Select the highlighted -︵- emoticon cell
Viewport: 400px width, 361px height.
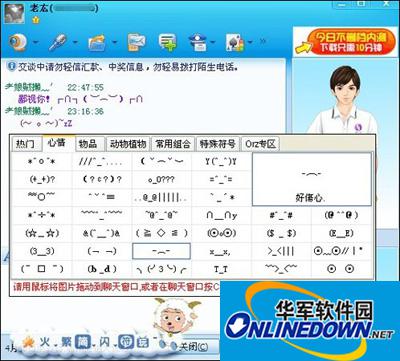click(x=161, y=251)
